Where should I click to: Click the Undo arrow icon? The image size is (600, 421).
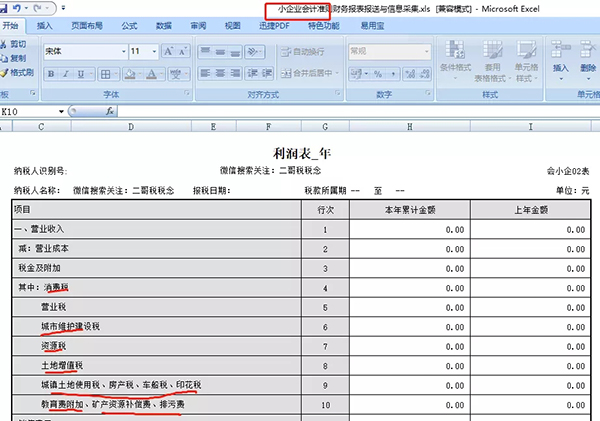[x=16, y=8]
